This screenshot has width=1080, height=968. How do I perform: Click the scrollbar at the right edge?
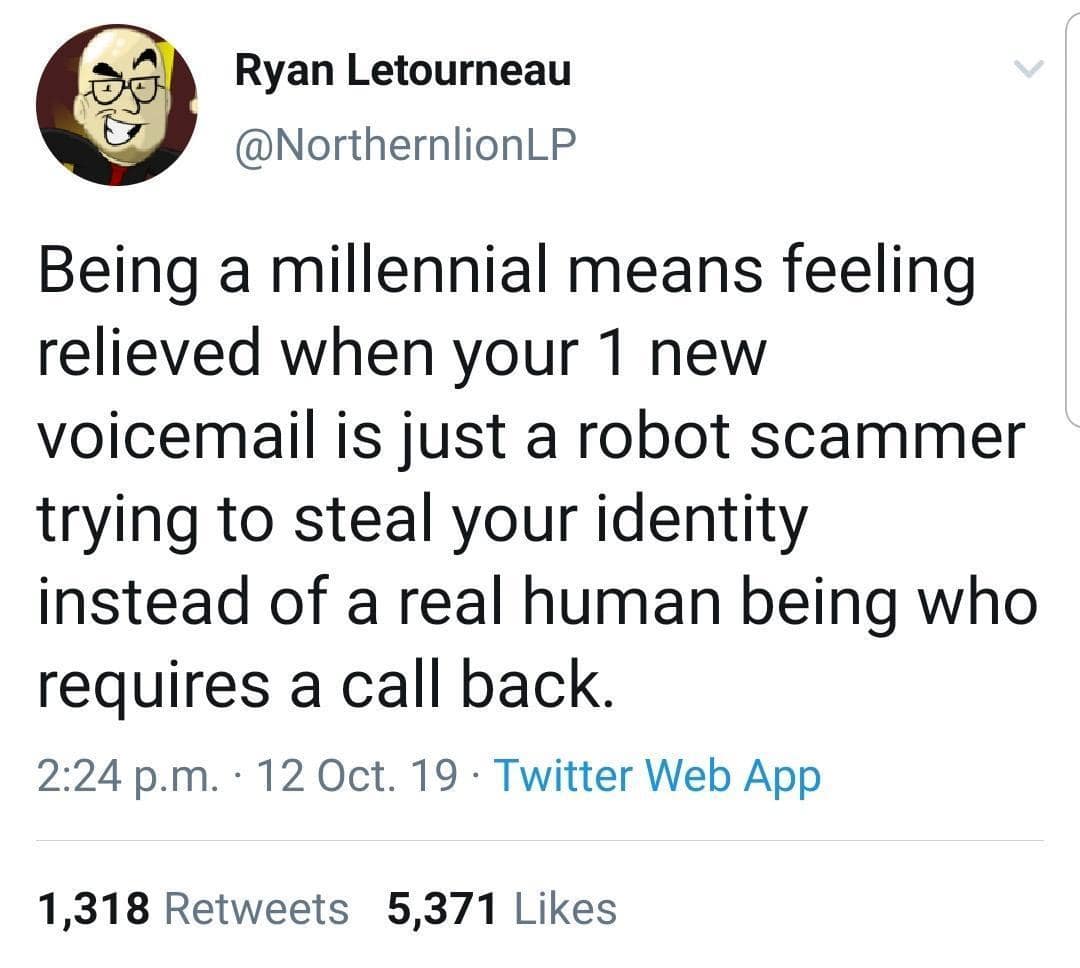click(x=1074, y=220)
